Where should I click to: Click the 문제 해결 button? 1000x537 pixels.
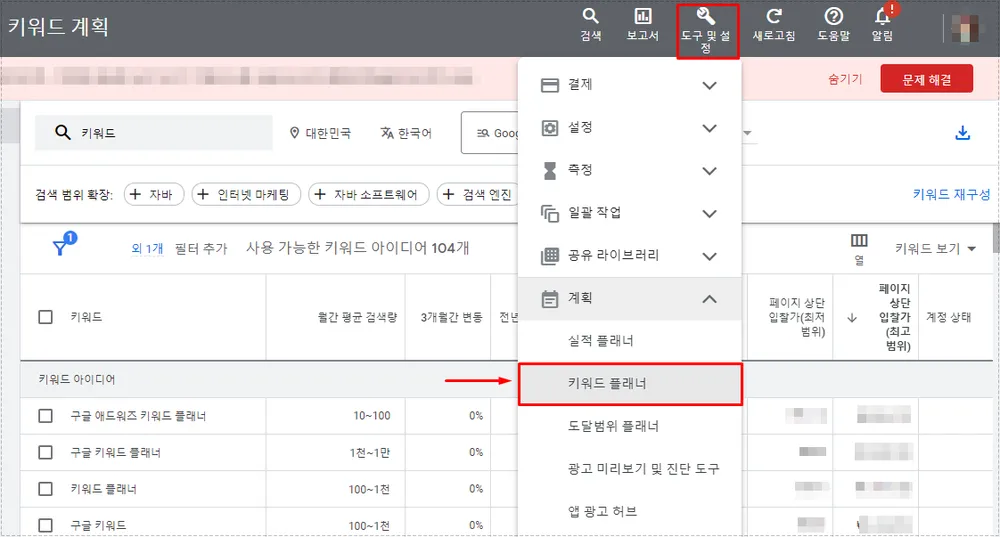(926, 79)
